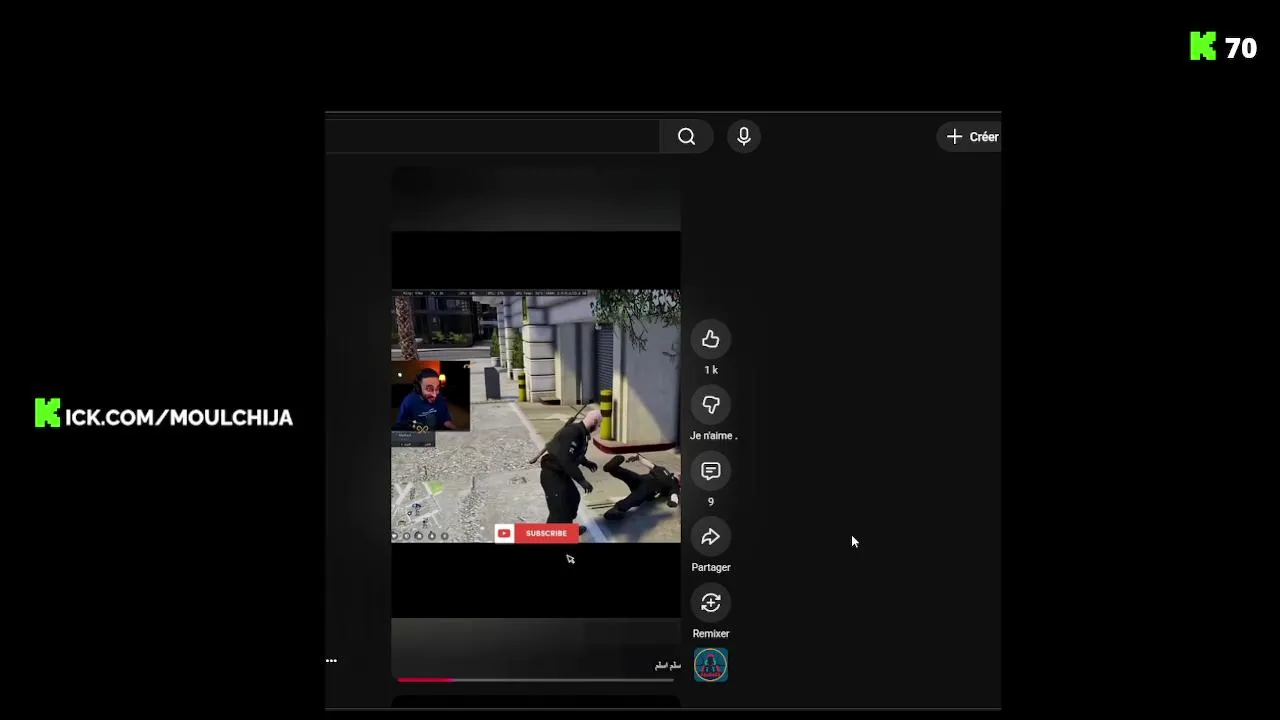Click the Partager share arrow

(711, 537)
